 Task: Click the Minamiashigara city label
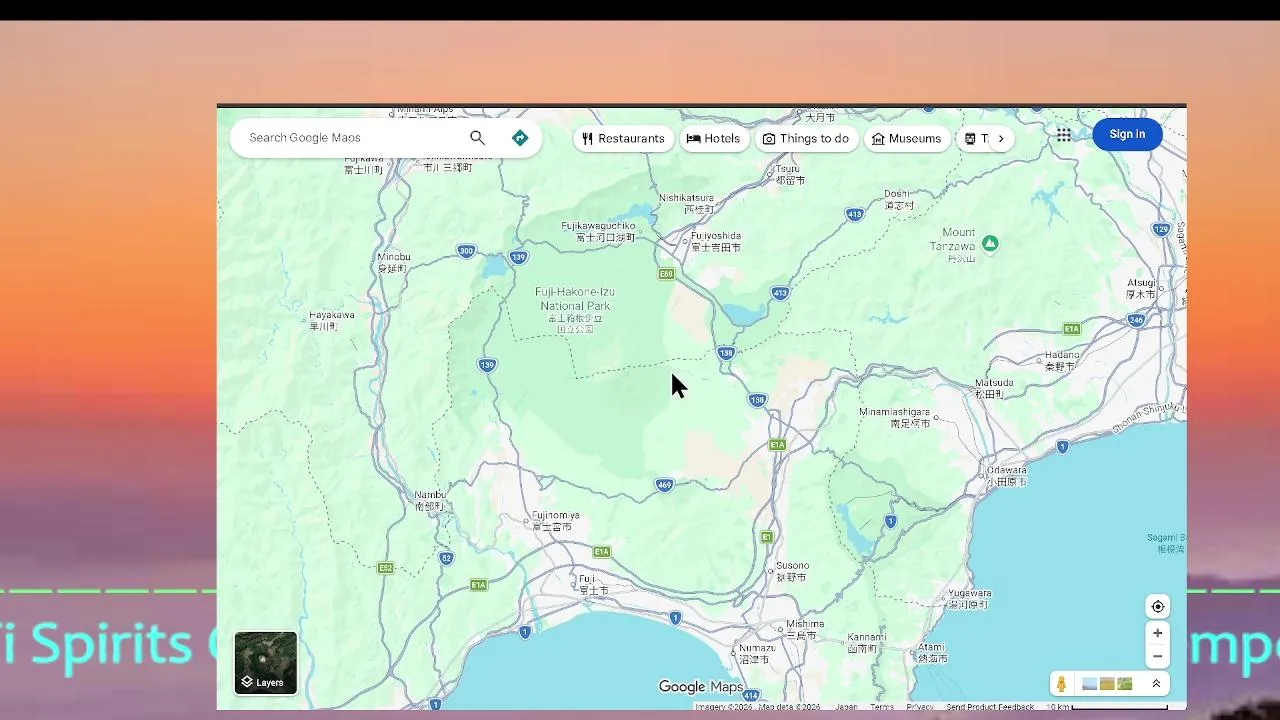coord(896,418)
